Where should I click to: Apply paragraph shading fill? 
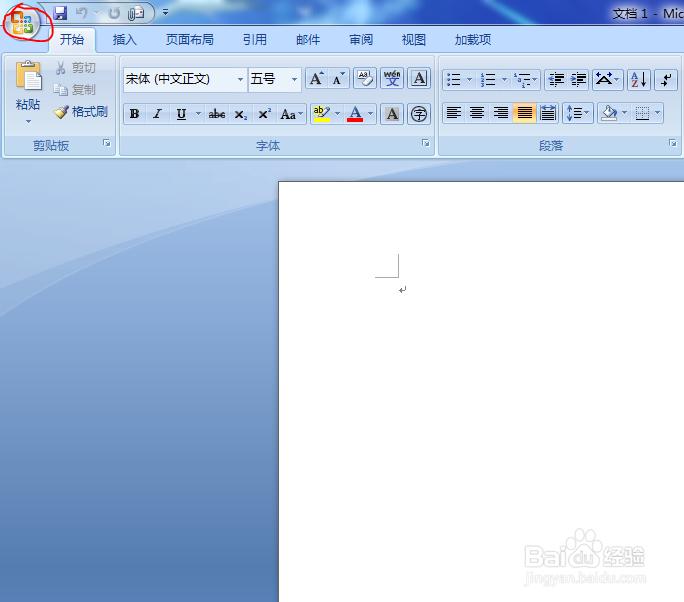pos(609,113)
